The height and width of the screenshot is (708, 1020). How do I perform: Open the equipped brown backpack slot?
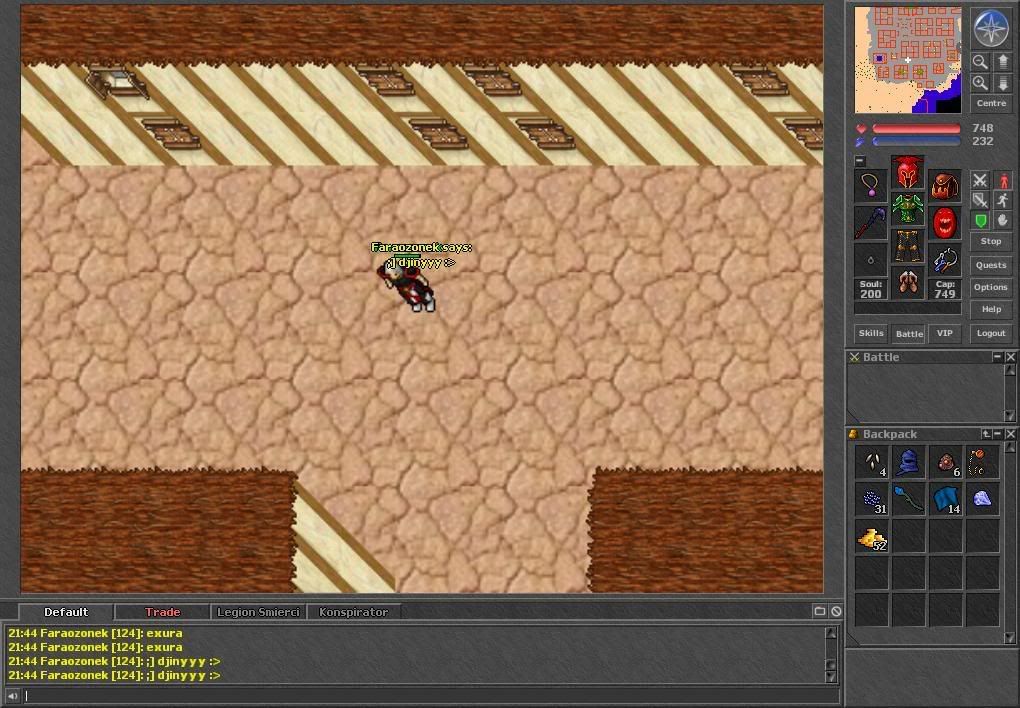(x=945, y=185)
